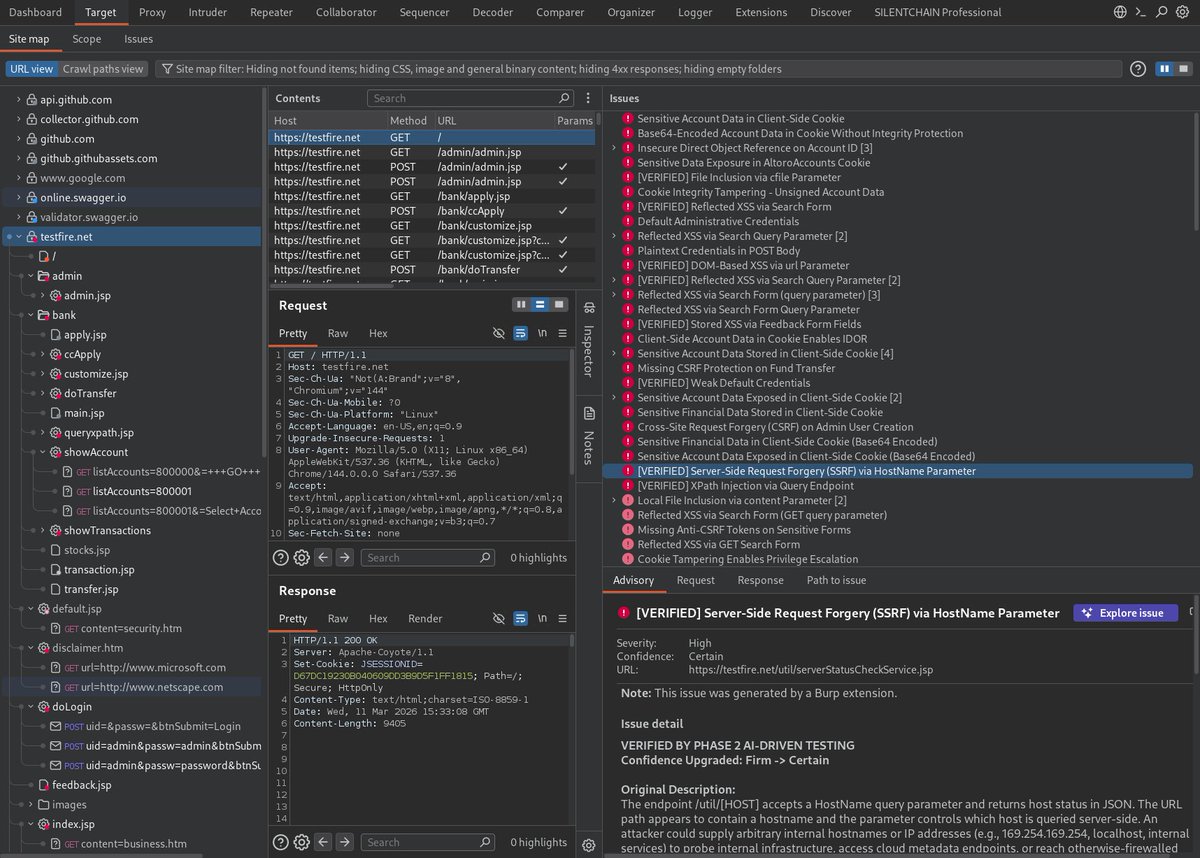The width and height of the screenshot is (1200, 858).
Task: Select POST /bank/doTransfer row in Contents
Action: pos(432,270)
